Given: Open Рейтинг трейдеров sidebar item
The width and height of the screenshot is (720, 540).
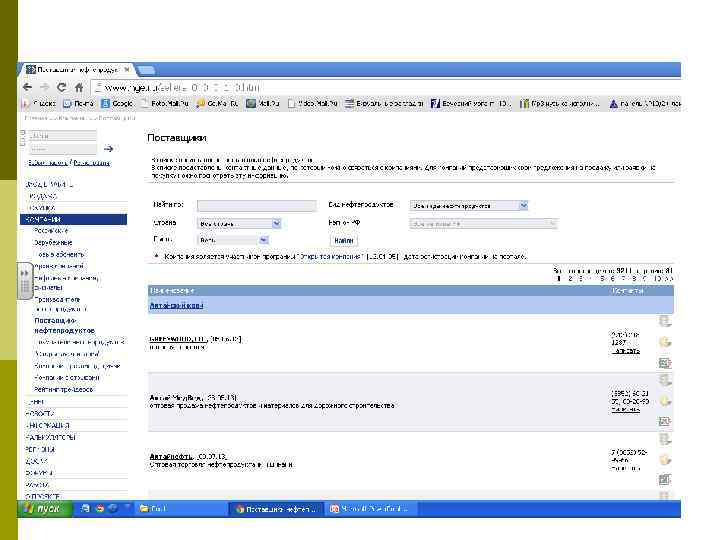Looking at the screenshot, I should tap(63, 389).
